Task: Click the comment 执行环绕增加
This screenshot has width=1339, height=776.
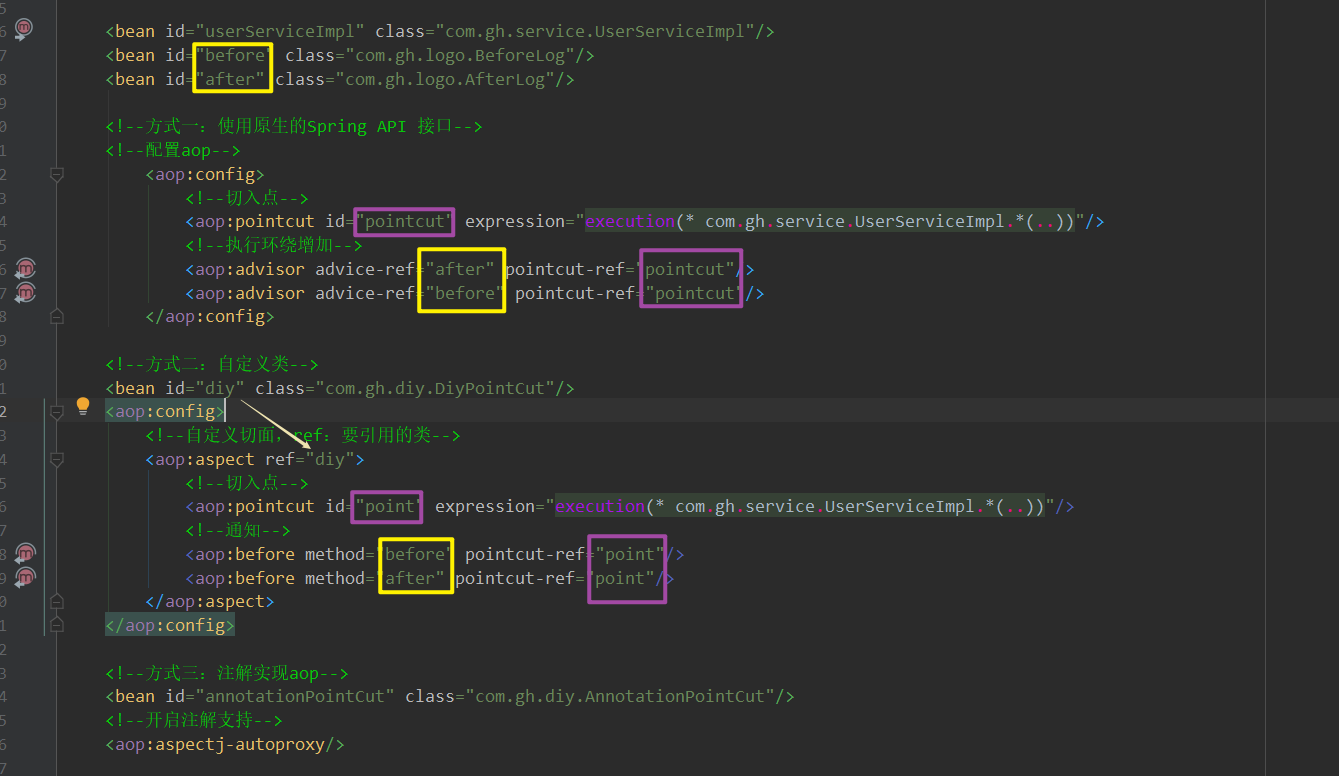Action: pyautogui.click(x=273, y=245)
